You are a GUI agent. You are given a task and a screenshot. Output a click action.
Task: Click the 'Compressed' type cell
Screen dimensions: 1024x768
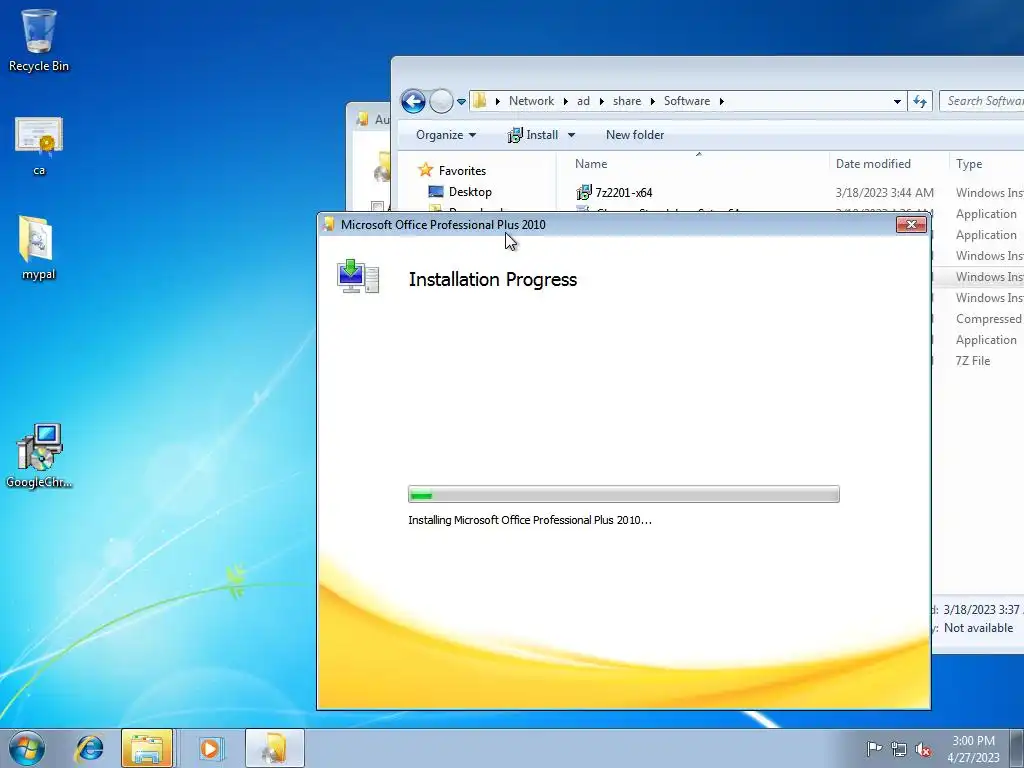(x=989, y=319)
